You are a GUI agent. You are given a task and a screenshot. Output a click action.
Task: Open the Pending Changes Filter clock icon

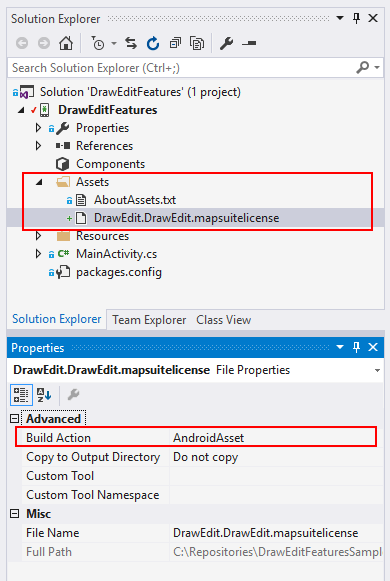click(98, 43)
